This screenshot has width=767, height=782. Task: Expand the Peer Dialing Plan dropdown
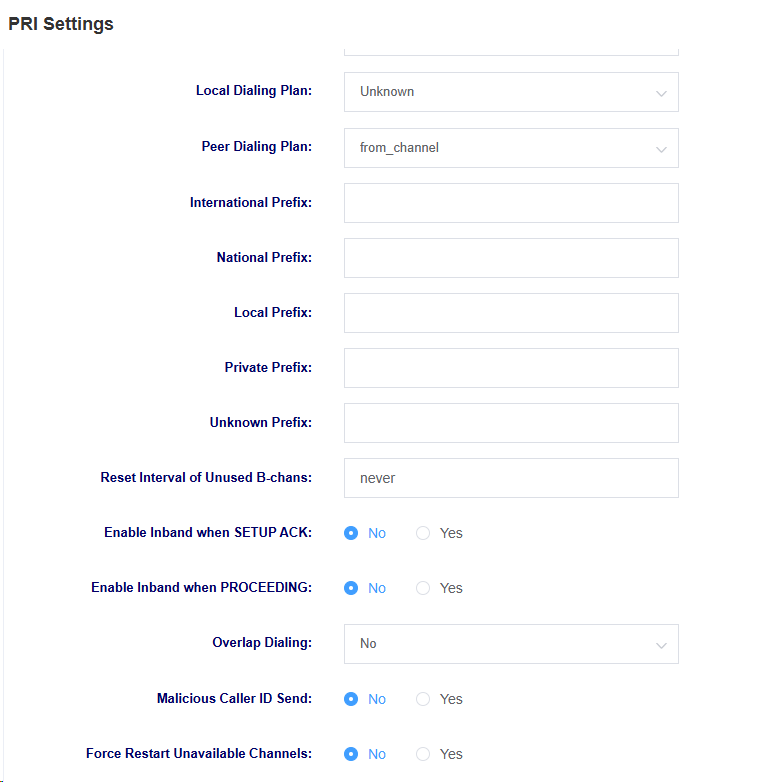[x=511, y=148]
